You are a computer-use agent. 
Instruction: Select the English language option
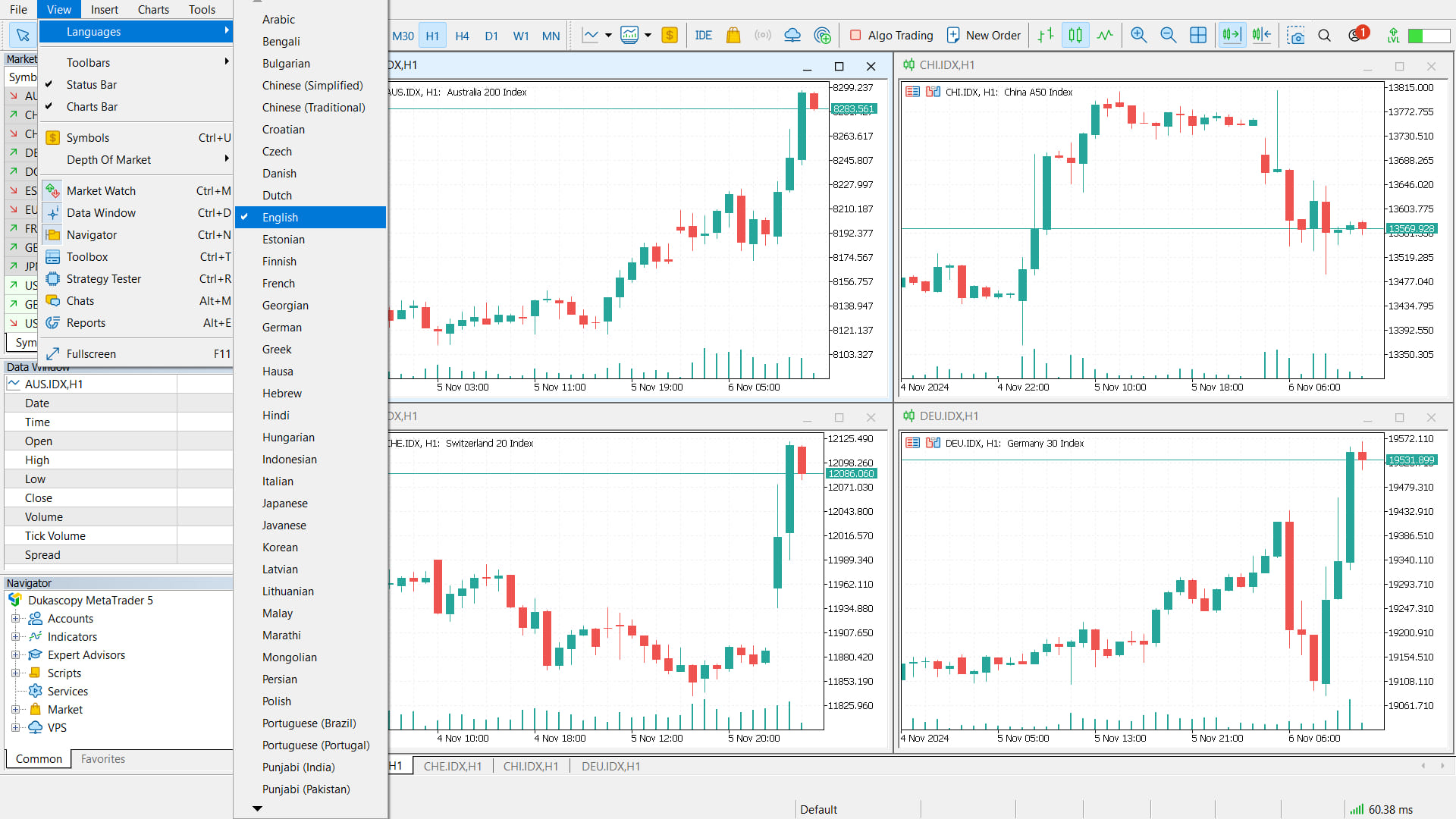pyautogui.click(x=311, y=218)
